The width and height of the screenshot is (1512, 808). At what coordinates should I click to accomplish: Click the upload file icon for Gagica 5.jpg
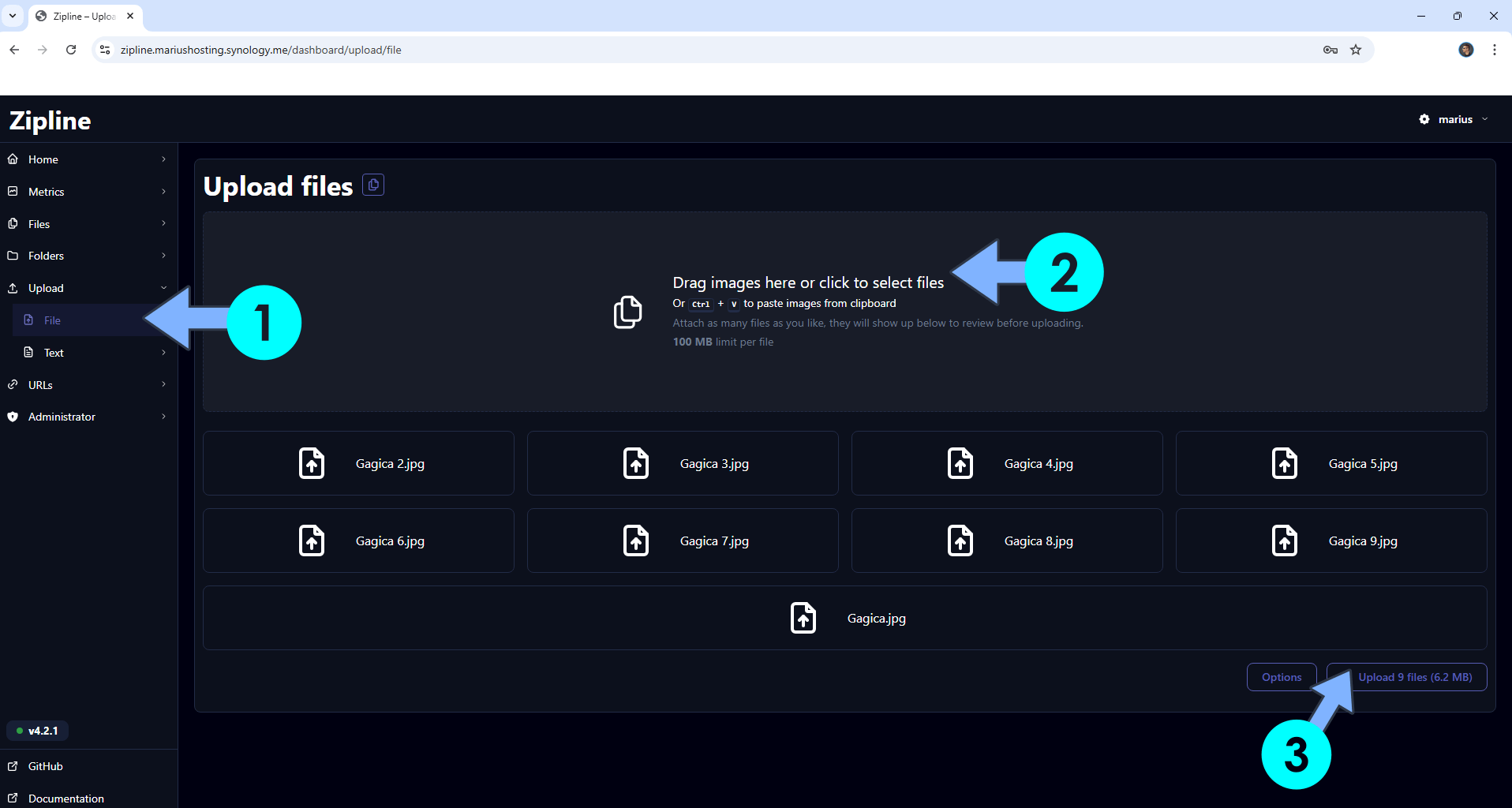click(1285, 463)
